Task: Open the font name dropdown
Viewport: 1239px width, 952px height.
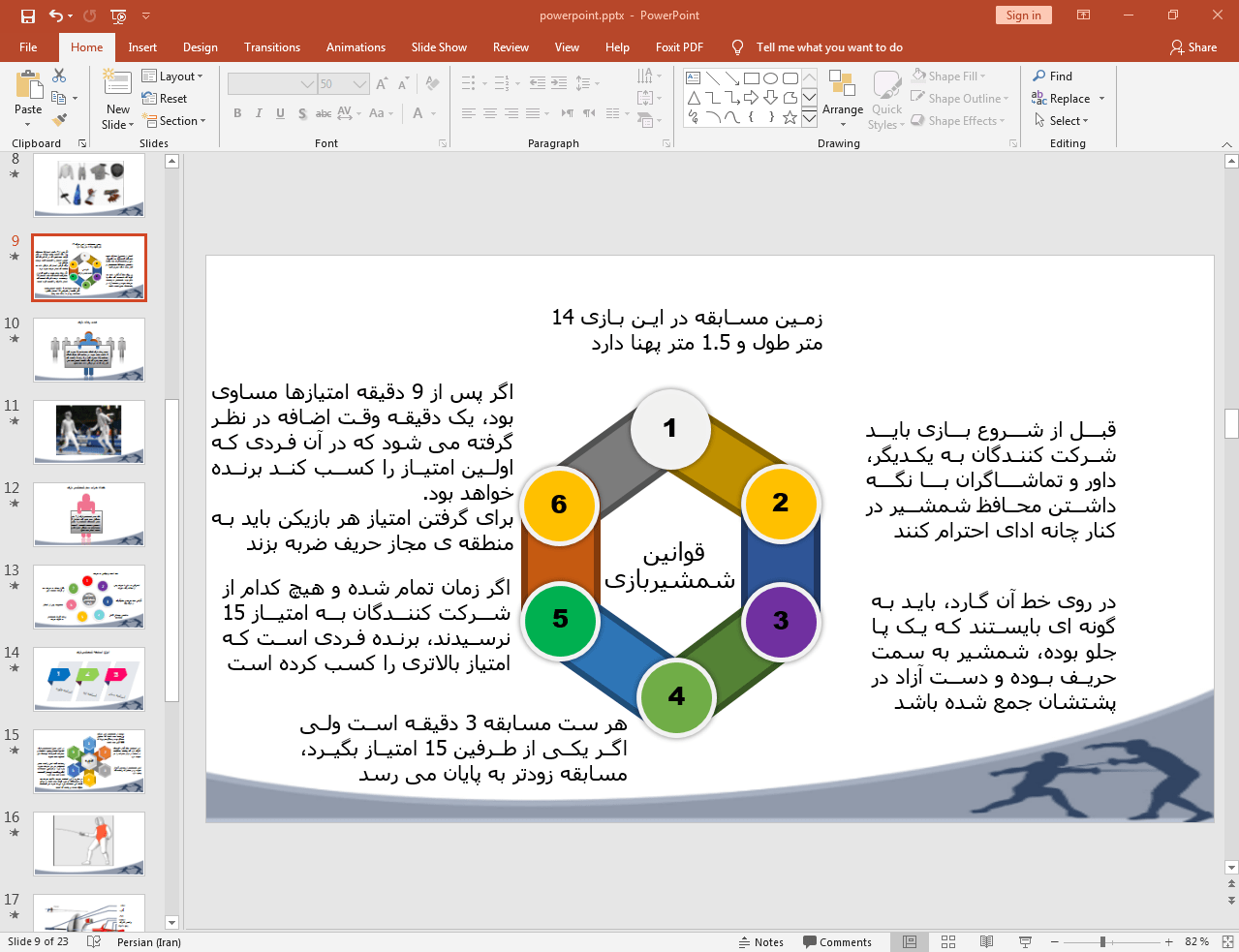Action: click(x=307, y=84)
